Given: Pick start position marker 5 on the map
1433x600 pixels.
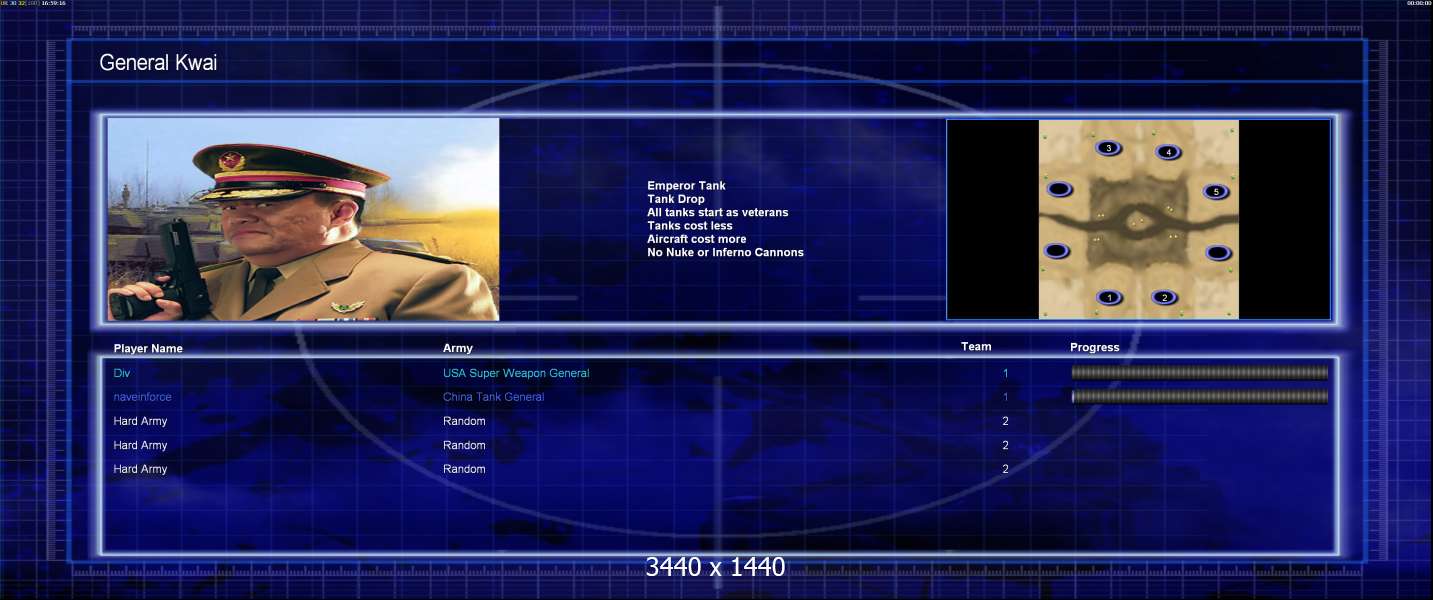Looking at the screenshot, I should (1216, 192).
